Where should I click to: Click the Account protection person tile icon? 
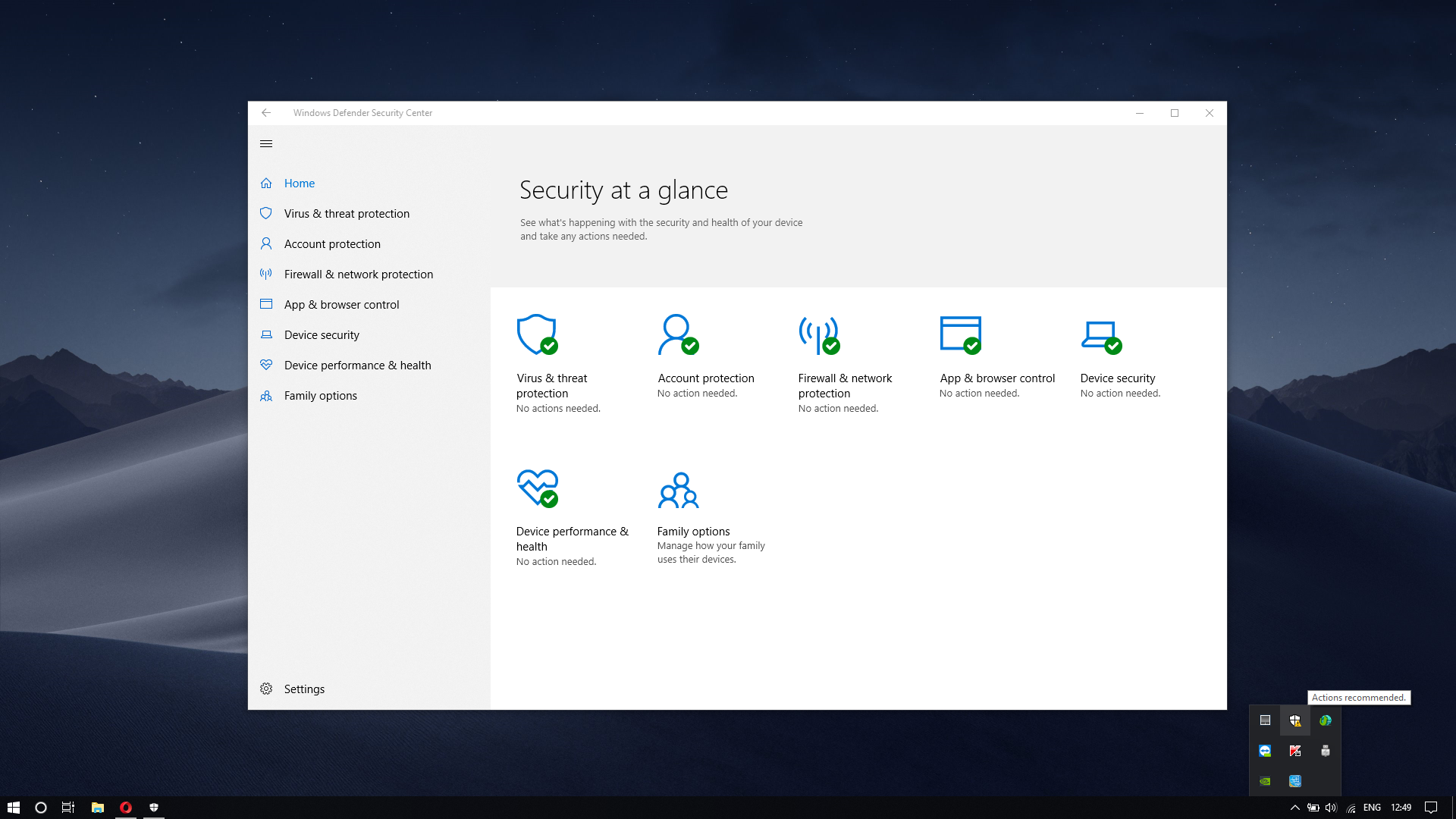pyautogui.click(x=678, y=334)
